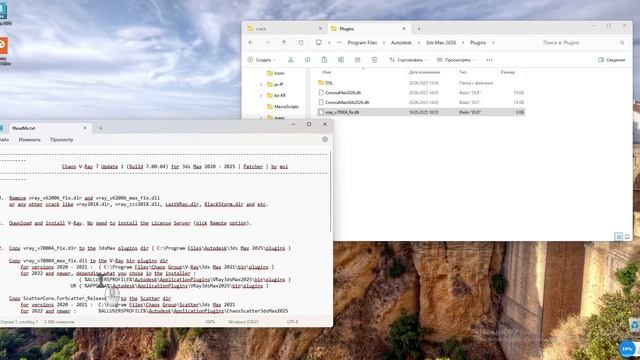Image resolution: width=640 pixels, height=360 pixels.
Task: Navigate to 3ds Max 2026 breadcrumb
Action: [441, 42]
